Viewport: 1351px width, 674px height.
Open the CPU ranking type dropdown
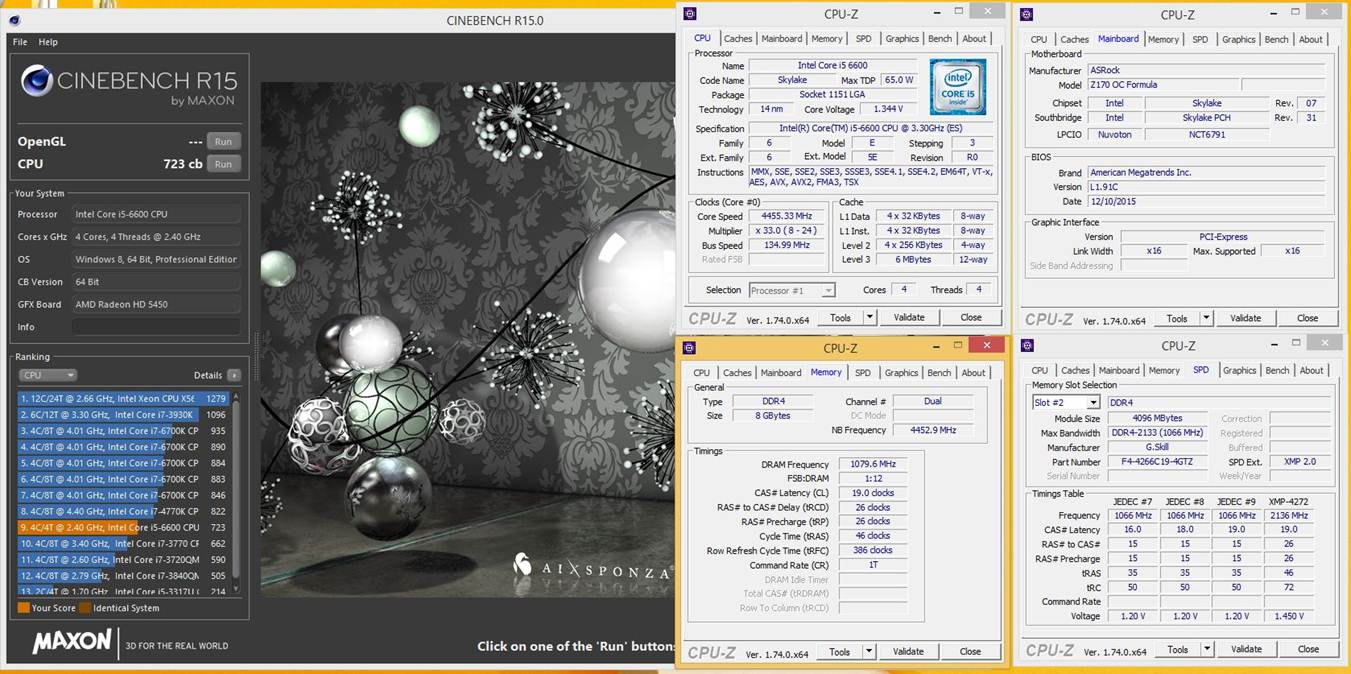coord(47,375)
